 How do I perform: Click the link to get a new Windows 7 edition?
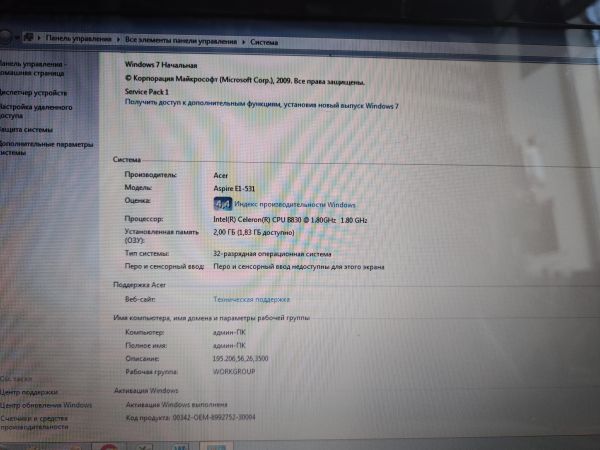pyautogui.click(x=261, y=104)
